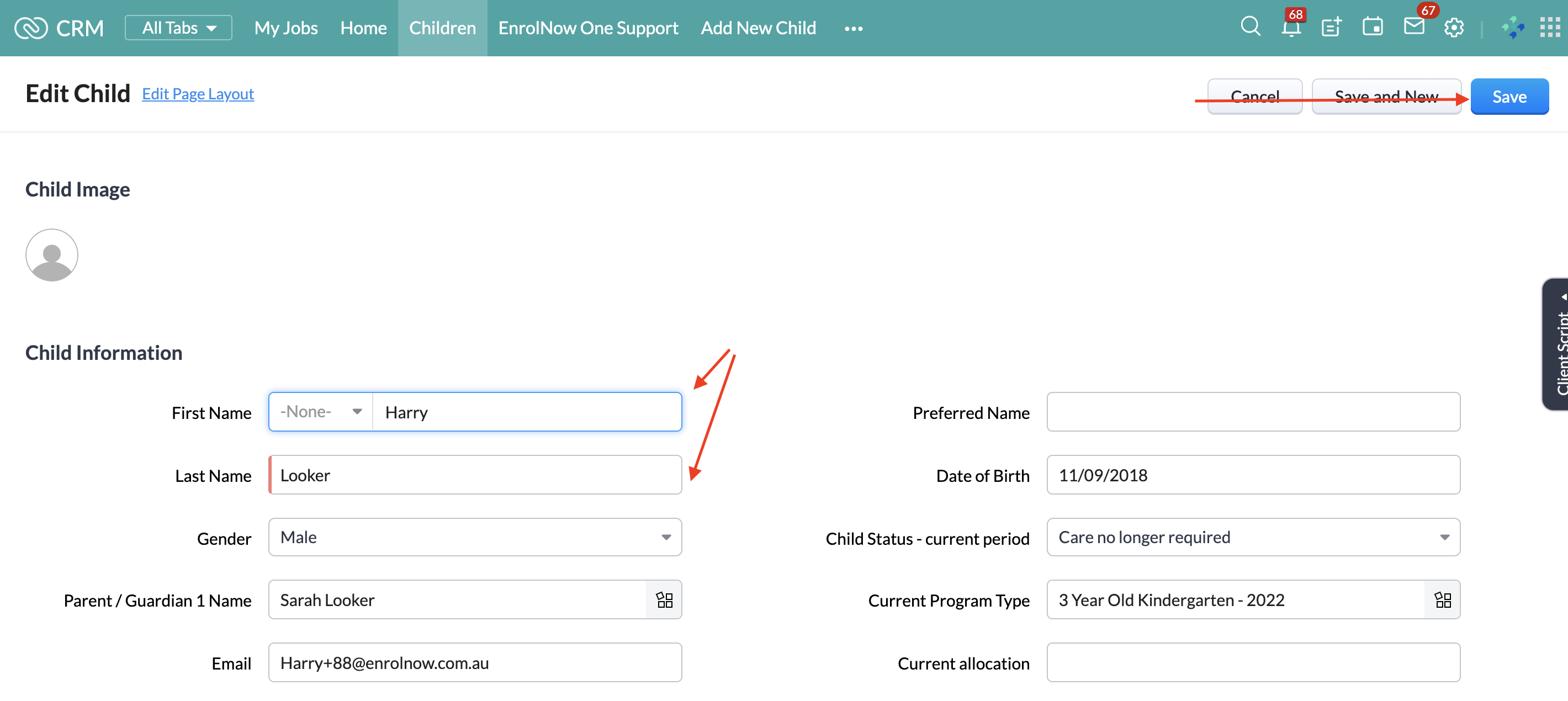1568x701 pixels.
Task: Open Parent / Guardian 1 Name lookup icon
Action: (664, 600)
